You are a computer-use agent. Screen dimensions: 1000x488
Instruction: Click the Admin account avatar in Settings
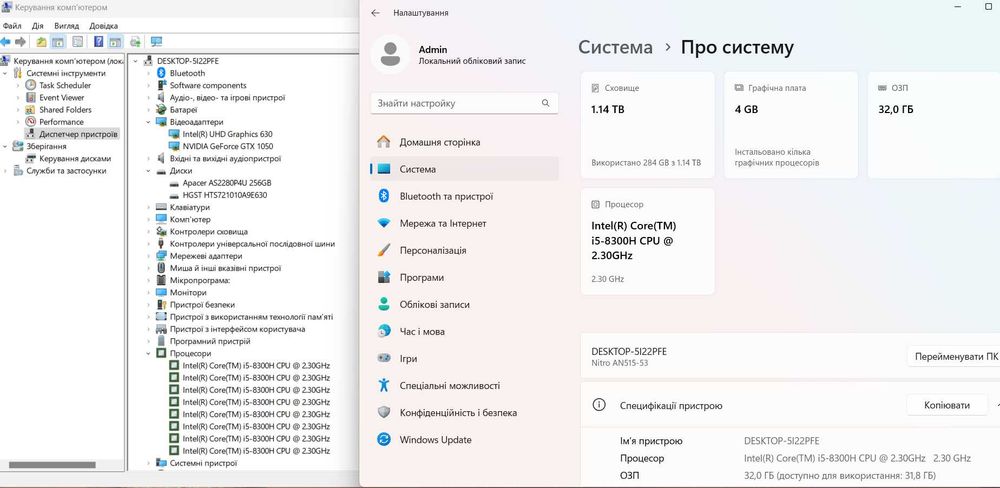(x=390, y=54)
